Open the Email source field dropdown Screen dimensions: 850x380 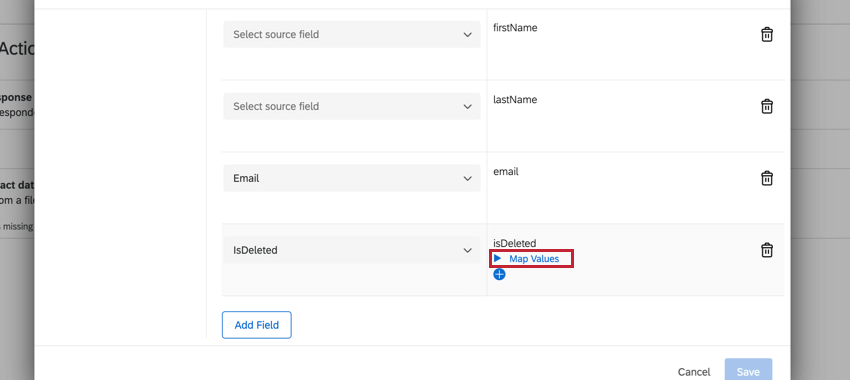[x=352, y=178]
